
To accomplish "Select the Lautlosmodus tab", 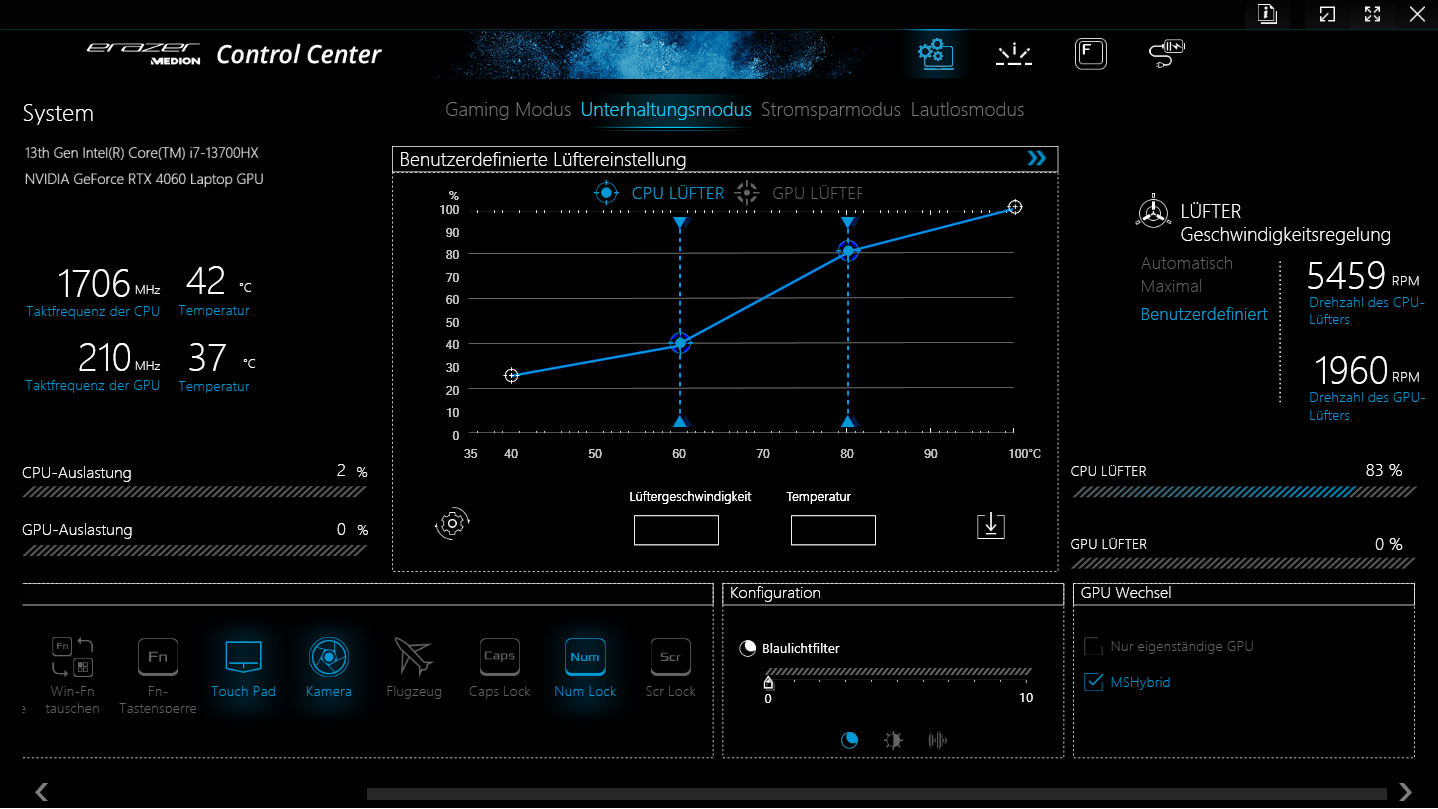I will coord(967,110).
